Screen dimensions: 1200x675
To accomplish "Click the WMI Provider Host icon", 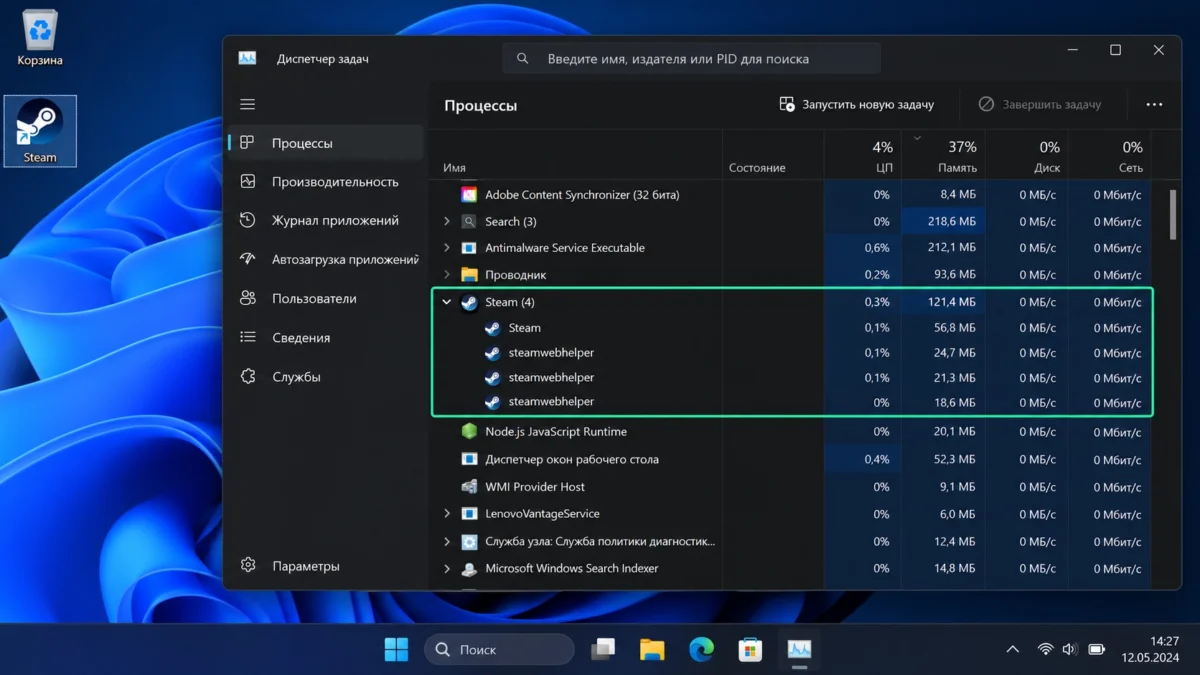I will (x=469, y=487).
